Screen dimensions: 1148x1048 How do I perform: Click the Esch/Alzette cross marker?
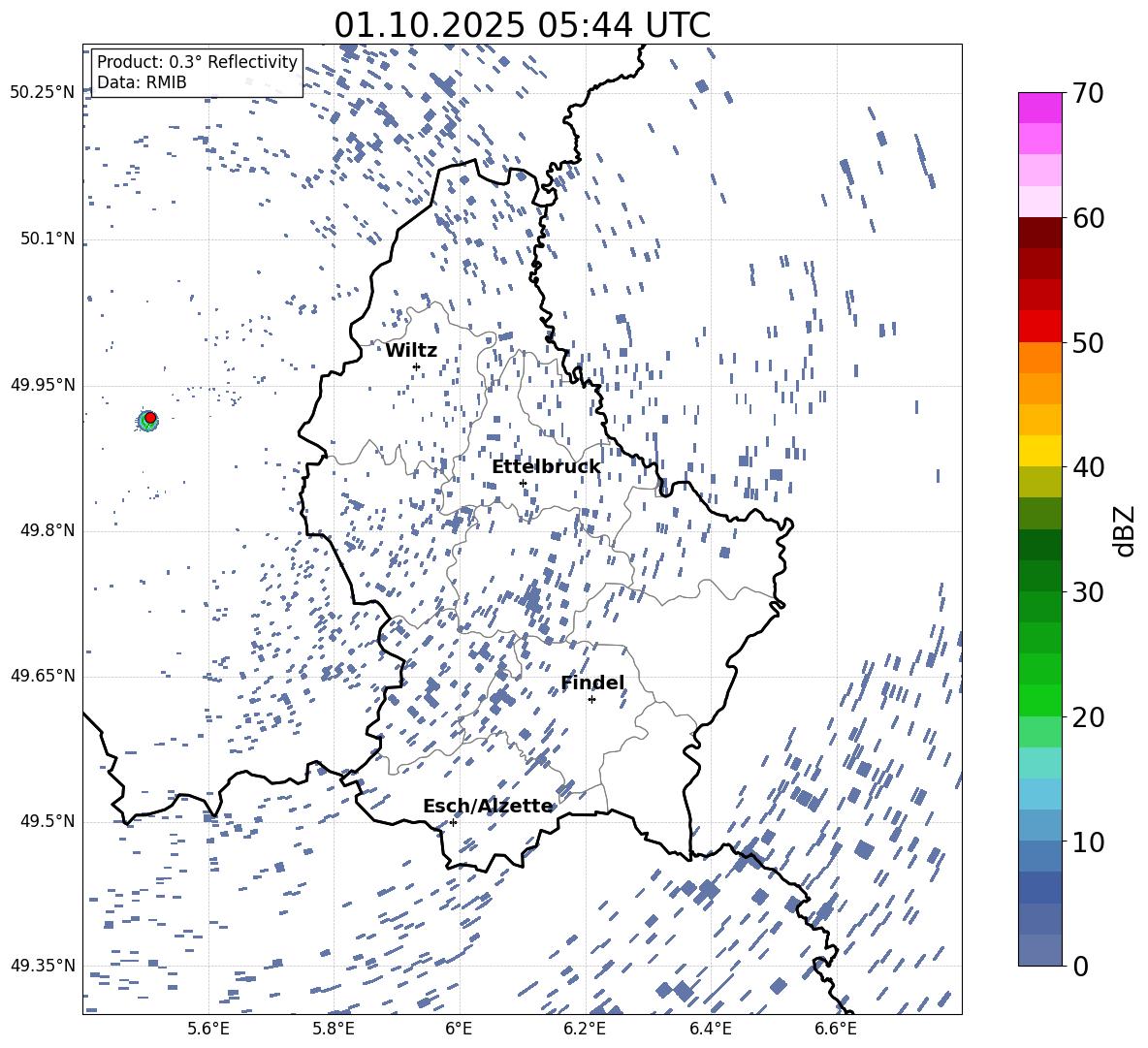tap(453, 822)
